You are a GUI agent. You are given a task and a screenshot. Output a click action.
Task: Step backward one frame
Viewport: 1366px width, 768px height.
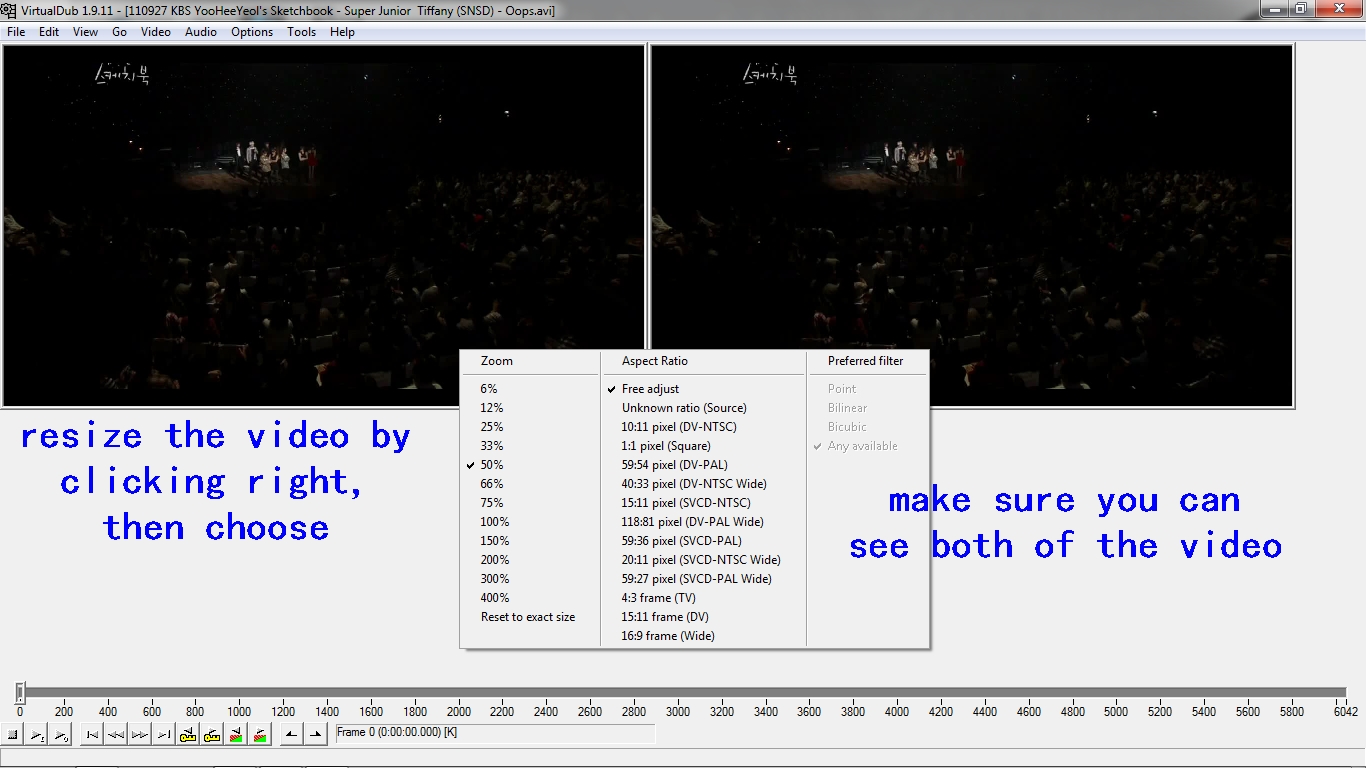tap(116, 735)
